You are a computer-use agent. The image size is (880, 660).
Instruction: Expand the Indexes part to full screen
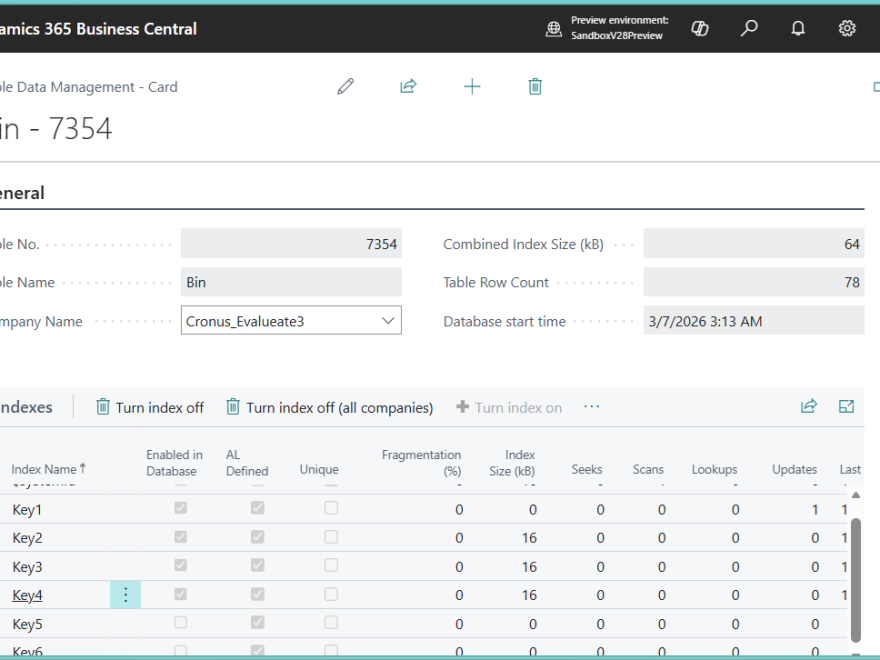coord(847,407)
